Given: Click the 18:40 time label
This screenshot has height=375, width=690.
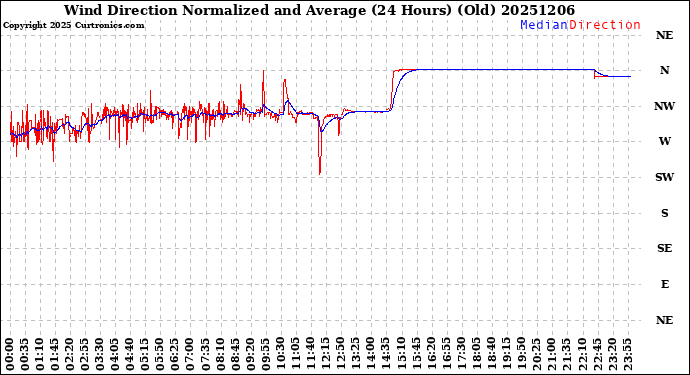Looking at the screenshot, I should pos(492,354).
